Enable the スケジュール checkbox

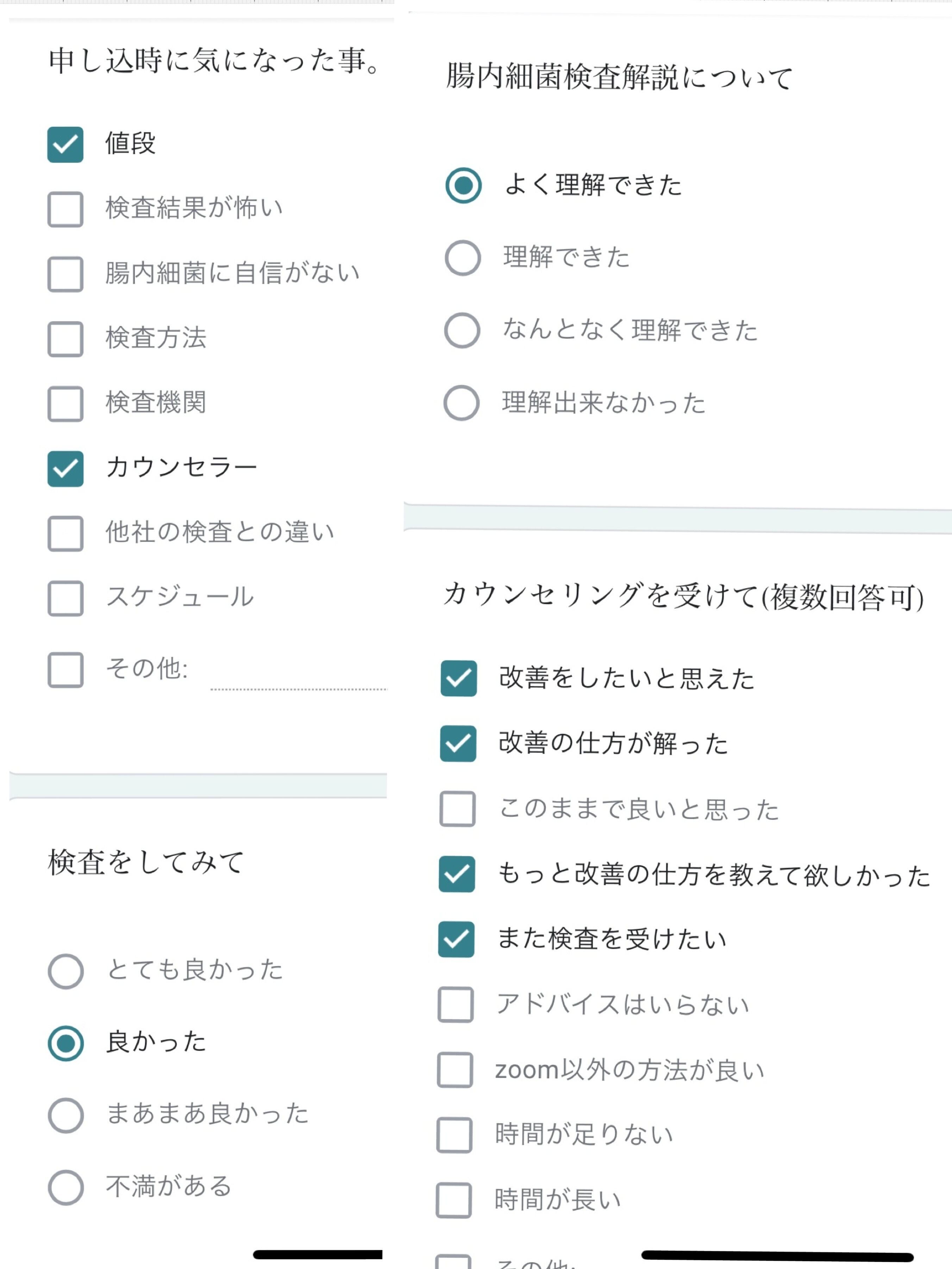point(65,598)
